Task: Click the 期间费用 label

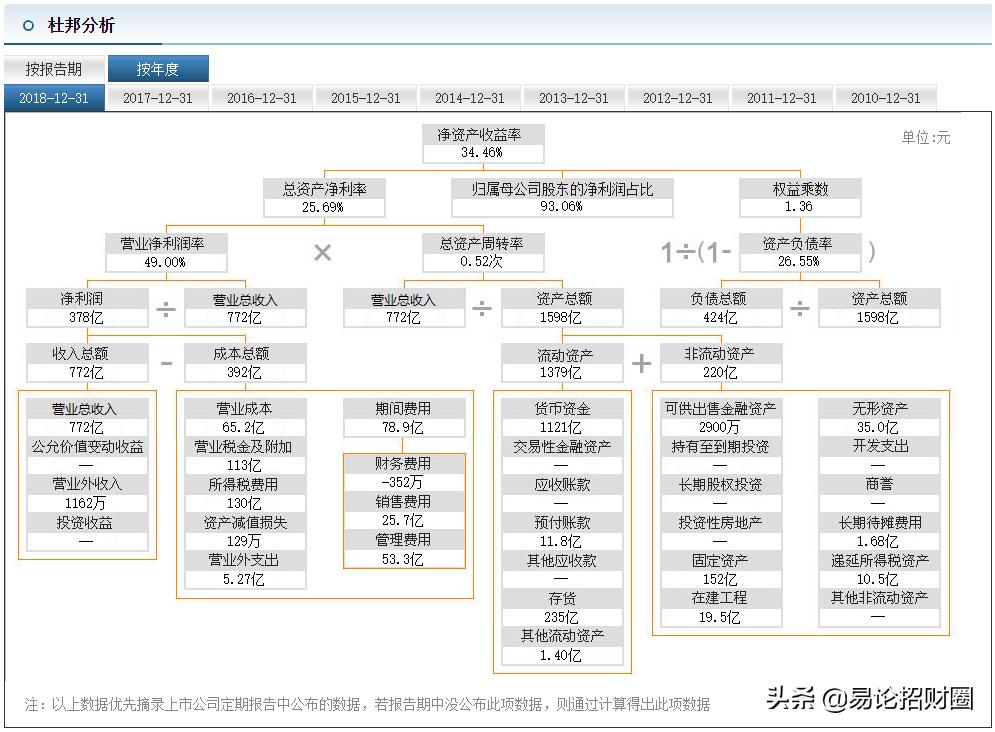Action: 403,408
